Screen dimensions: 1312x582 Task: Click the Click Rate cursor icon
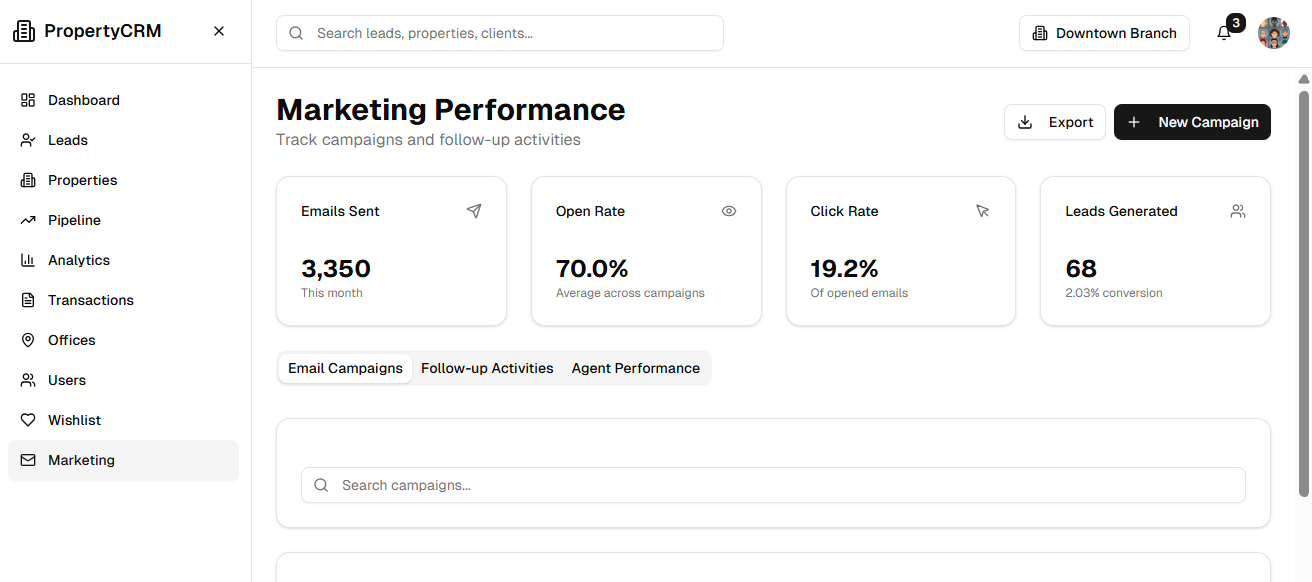click(x=983, y=211)
